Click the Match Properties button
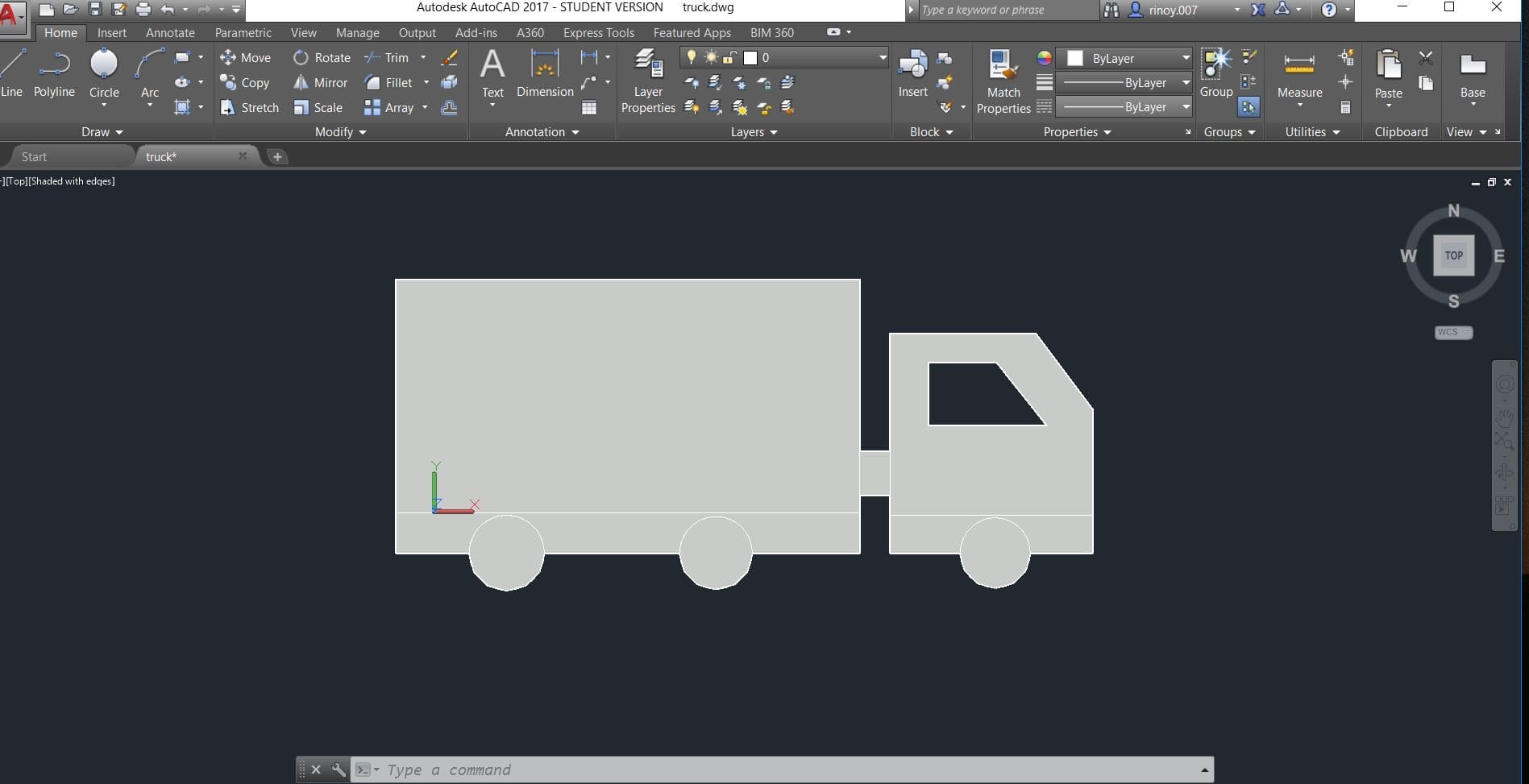The image size is (1529, 784). click(x=1003, y=81)
